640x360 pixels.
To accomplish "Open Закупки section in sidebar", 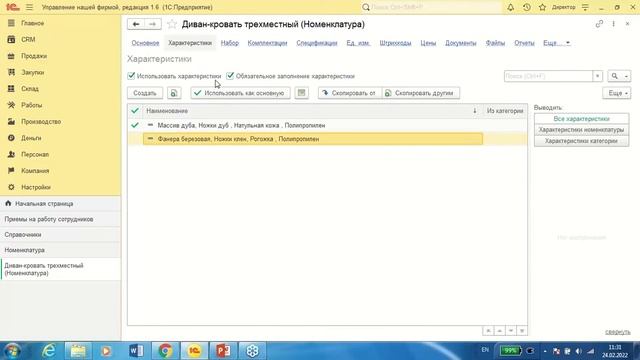I will click(33, 72).
